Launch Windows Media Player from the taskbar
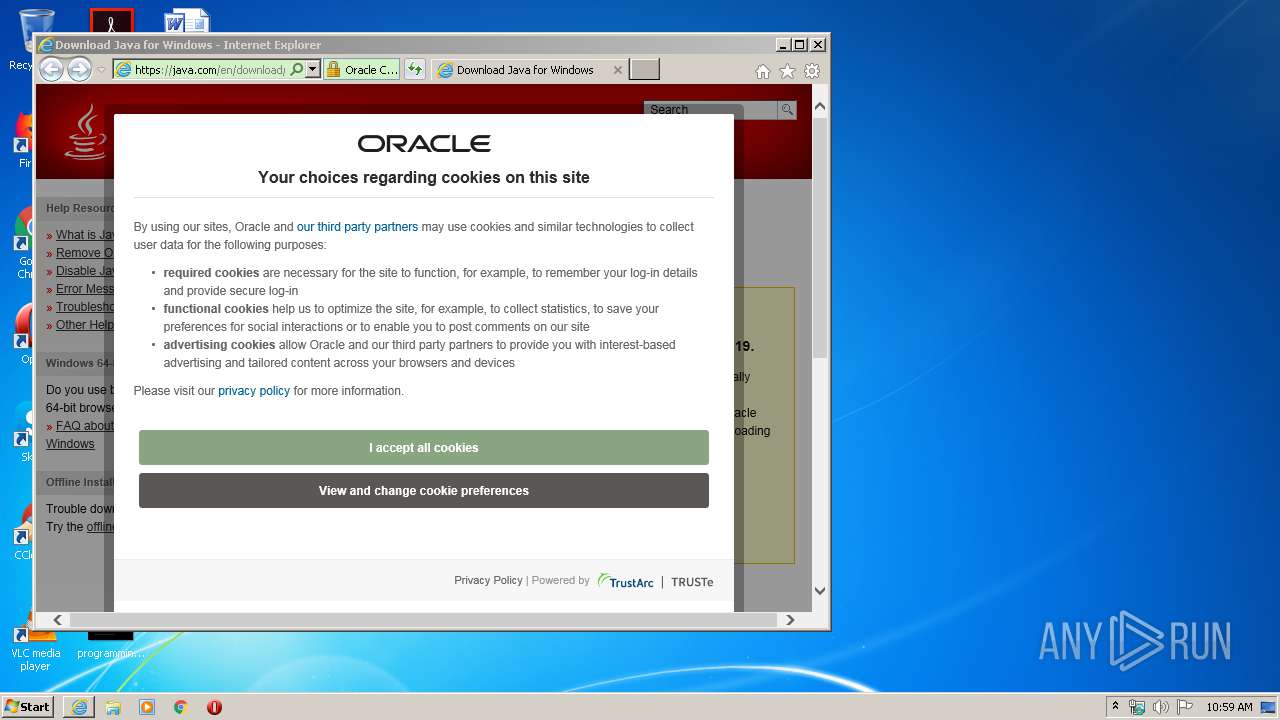This screenshot has width=1280, height=720. (147, 707)
